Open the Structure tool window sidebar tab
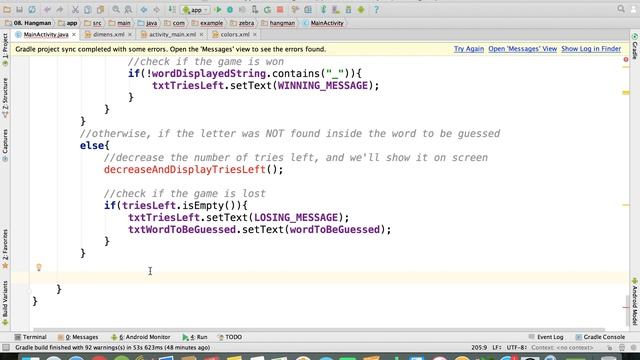 pyautogui.click(x=5, y=98)
